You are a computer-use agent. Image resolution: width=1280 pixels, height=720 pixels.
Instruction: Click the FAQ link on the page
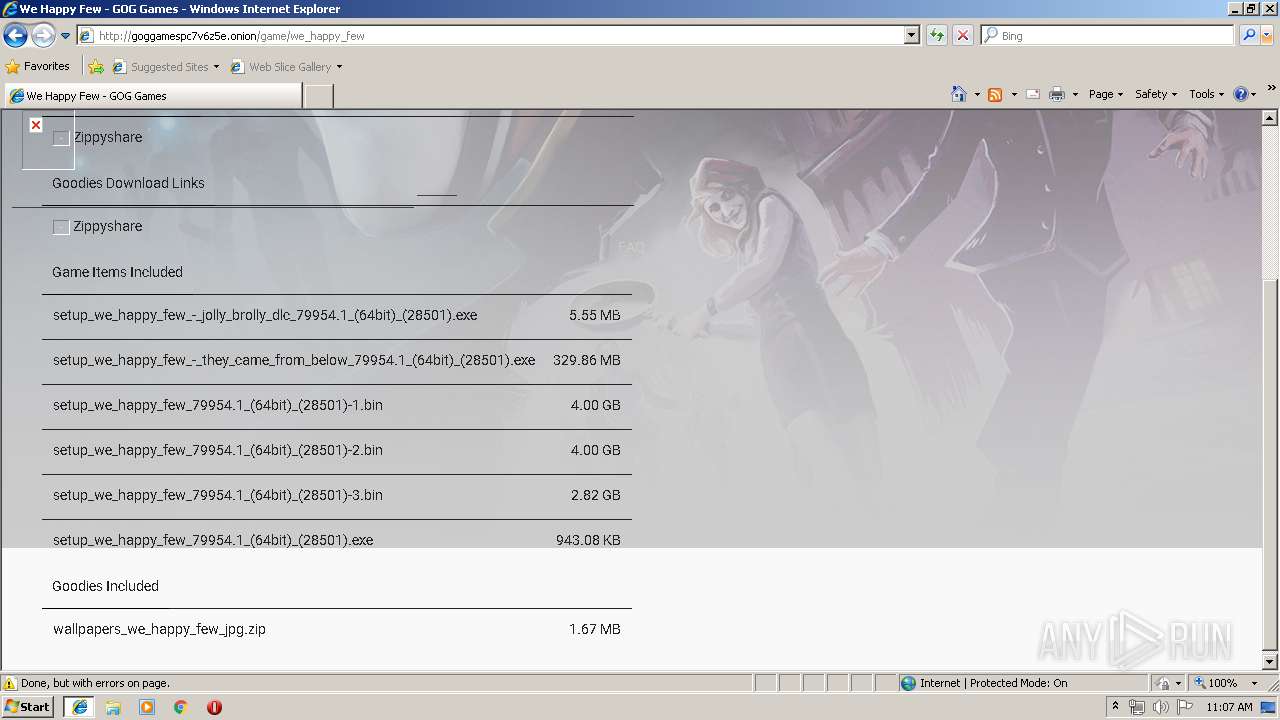631,247
